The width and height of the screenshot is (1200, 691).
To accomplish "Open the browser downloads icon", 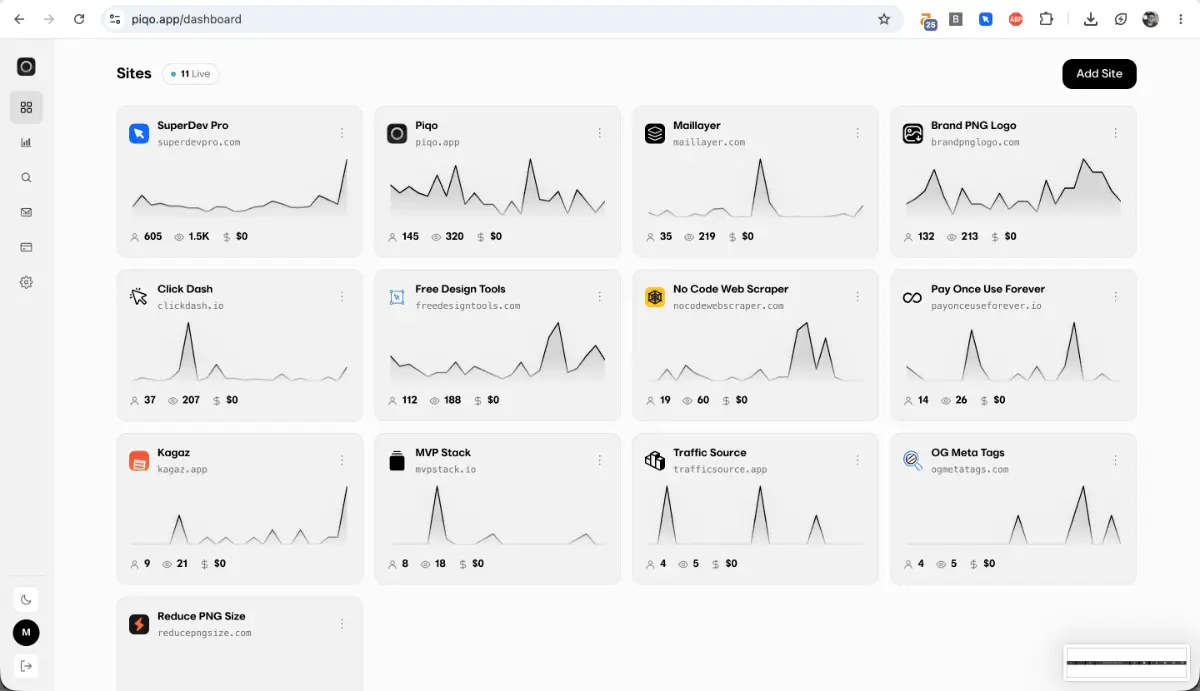I will [x=1091, y=19].
